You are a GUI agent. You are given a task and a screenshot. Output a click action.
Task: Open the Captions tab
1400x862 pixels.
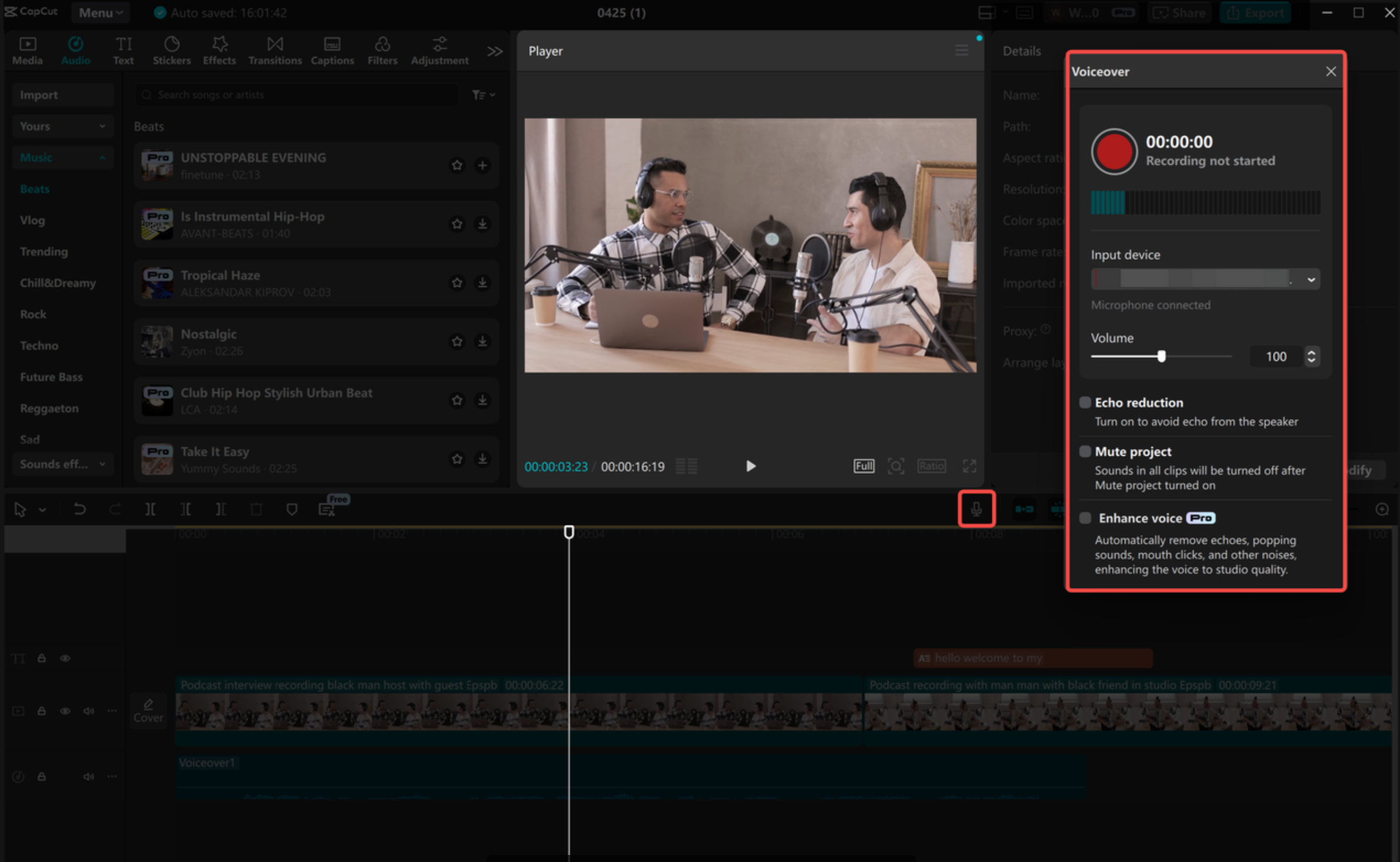tap(332, 51)
